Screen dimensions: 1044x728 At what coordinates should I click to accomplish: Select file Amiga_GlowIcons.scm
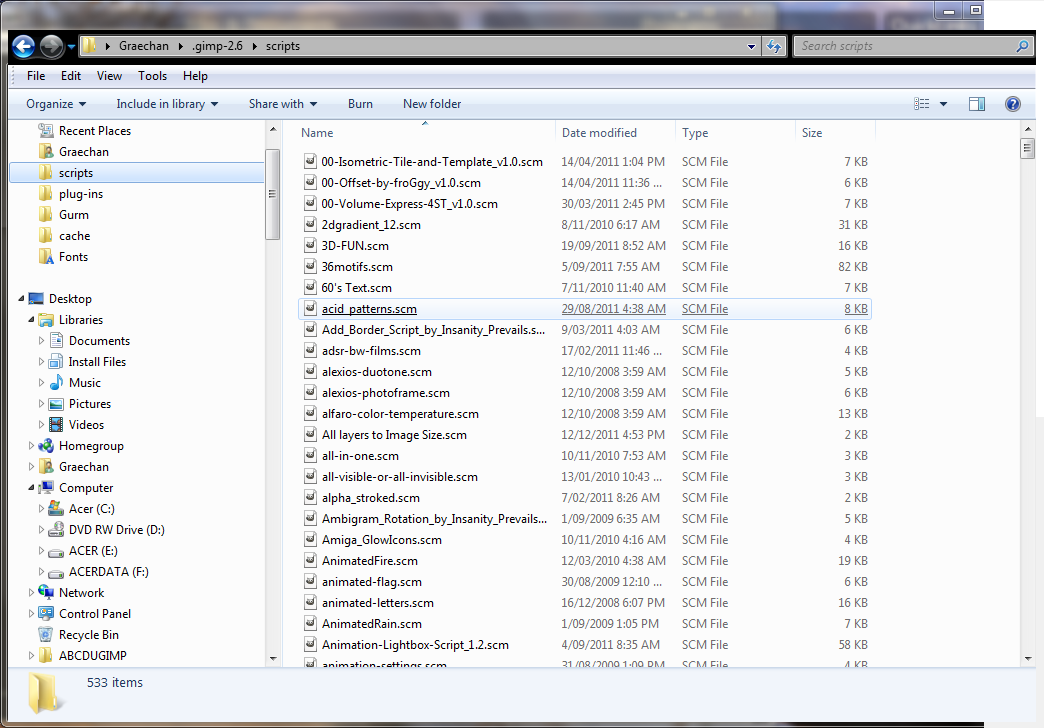pyautogui.click(x=382, y=540)
